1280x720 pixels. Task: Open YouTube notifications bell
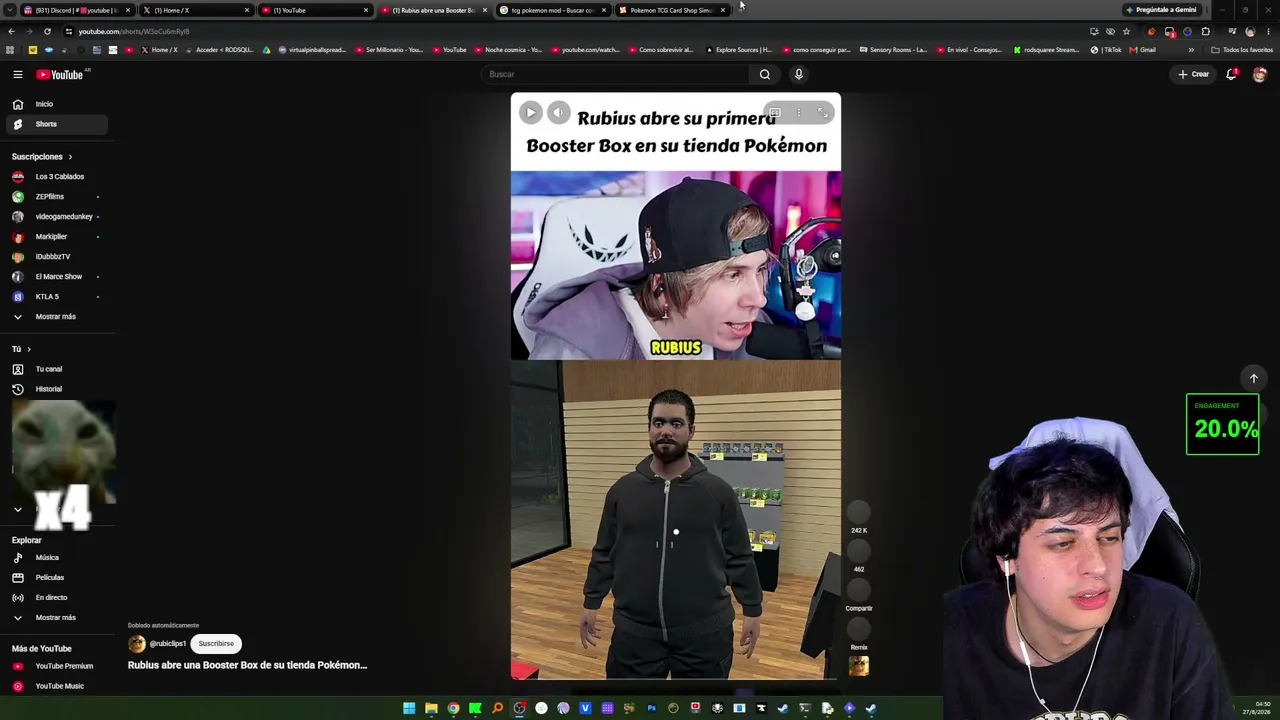coord(1231,74)
